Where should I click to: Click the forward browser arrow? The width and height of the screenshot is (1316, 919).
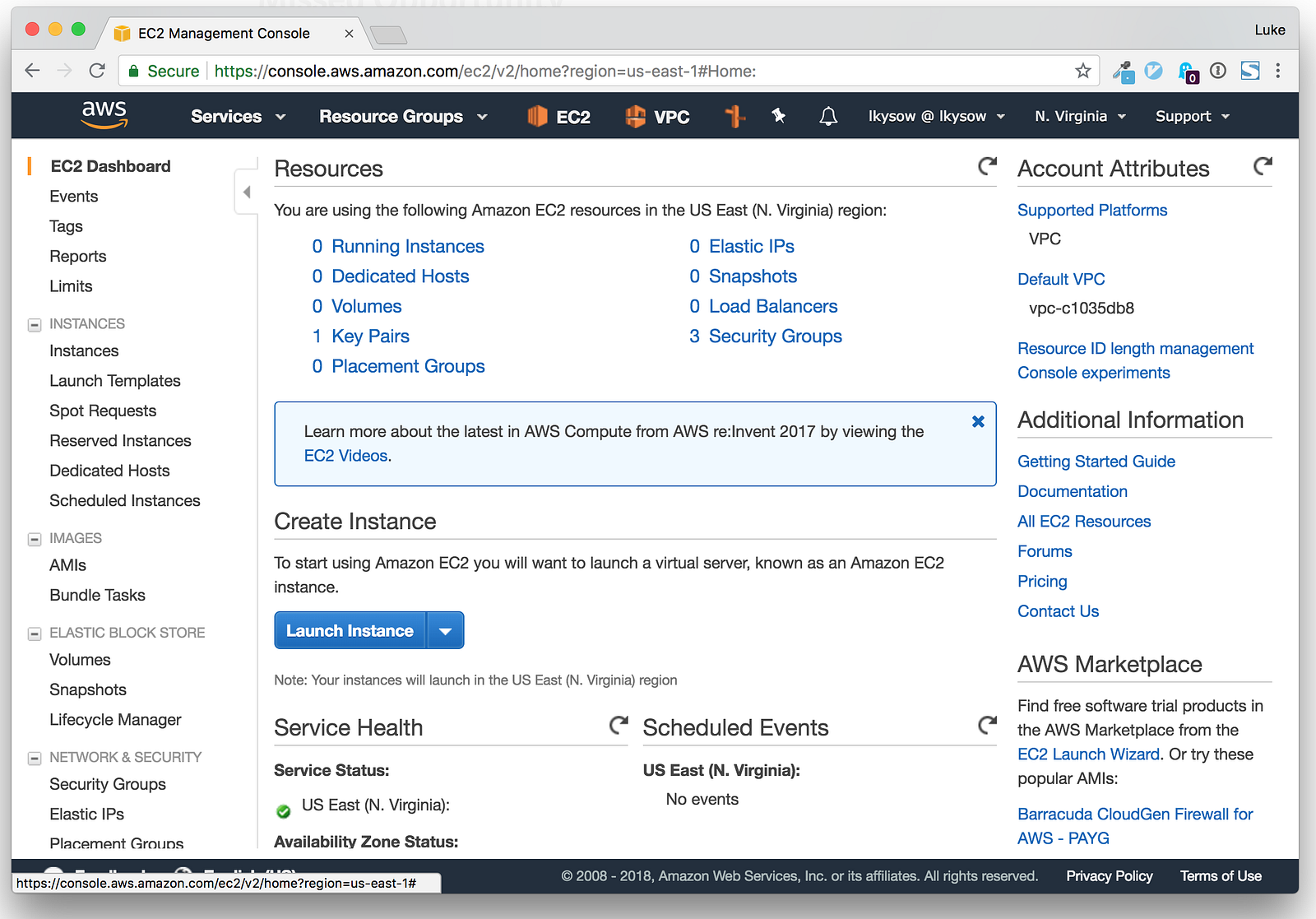click(64, 71)
